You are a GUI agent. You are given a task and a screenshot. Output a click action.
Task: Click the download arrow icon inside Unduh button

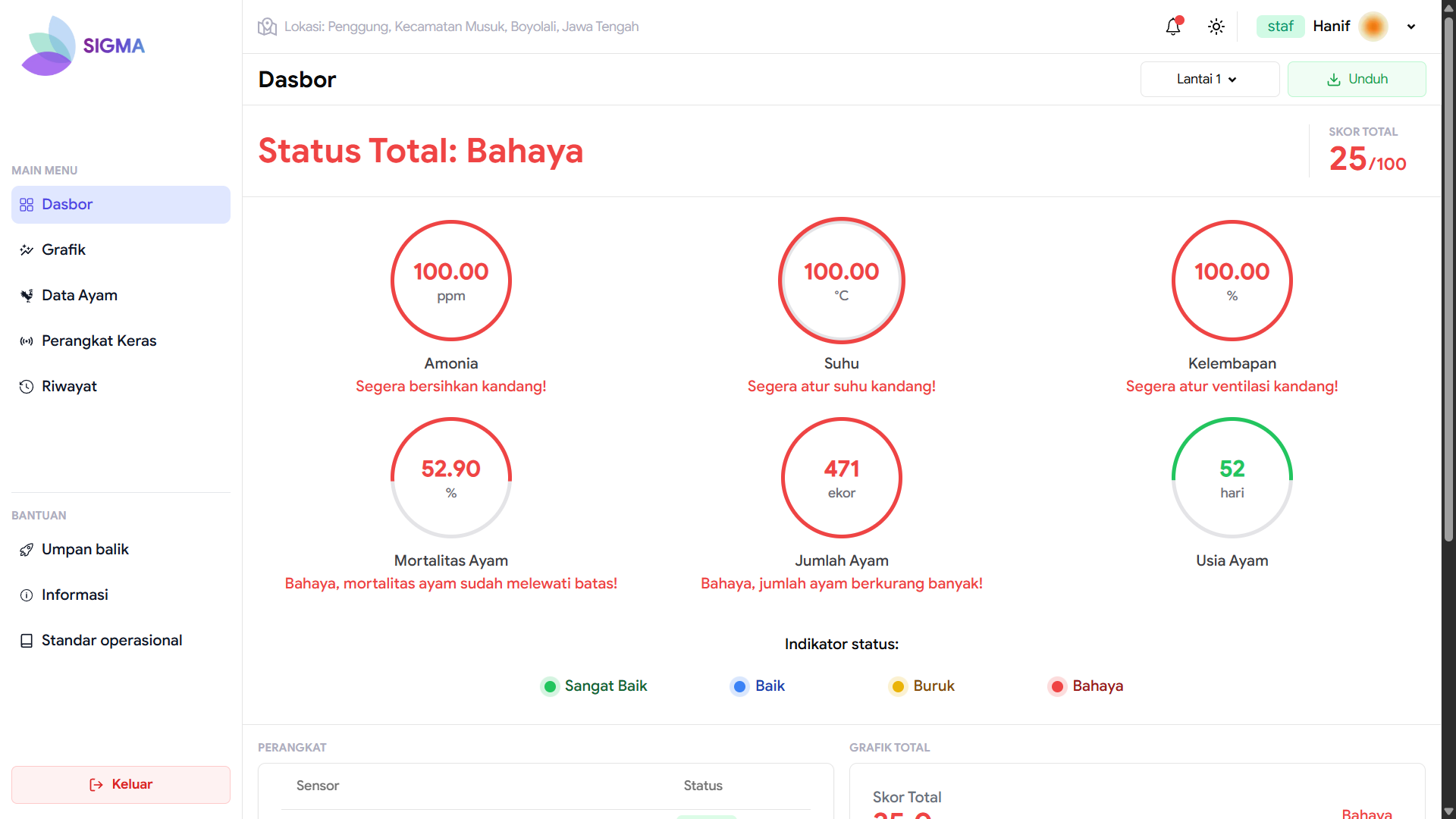pyautogui.click(x=1334, y=79)
